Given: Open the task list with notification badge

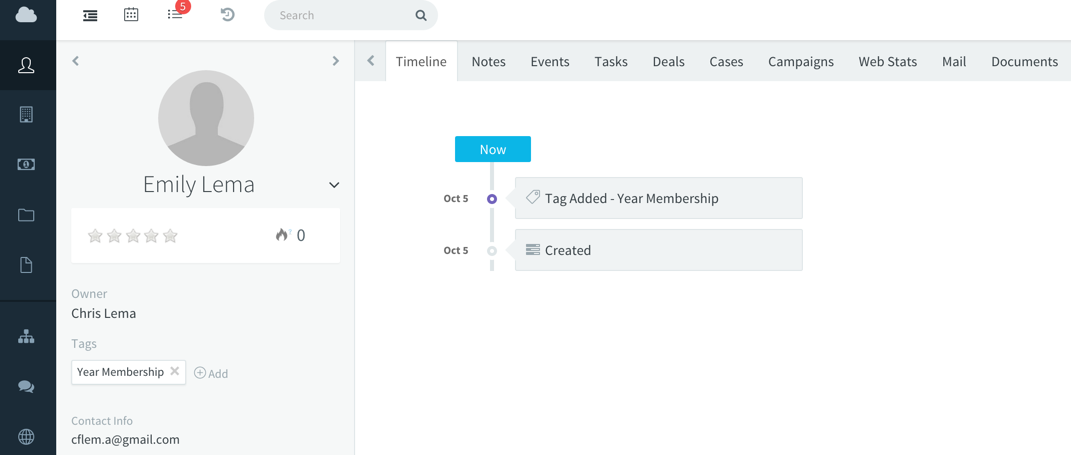Looking at the screenshot, I should 175,15.
